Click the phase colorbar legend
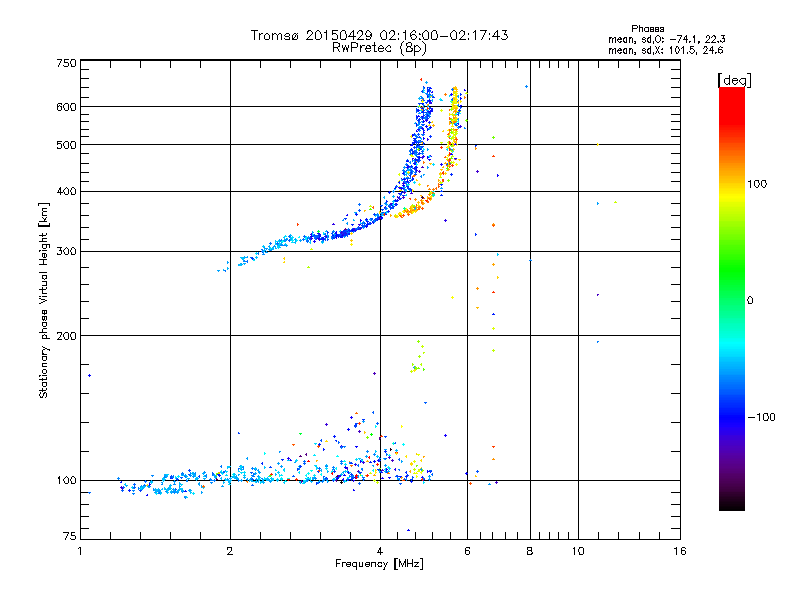This screenshot has width=800, height=600. (732, 298)
